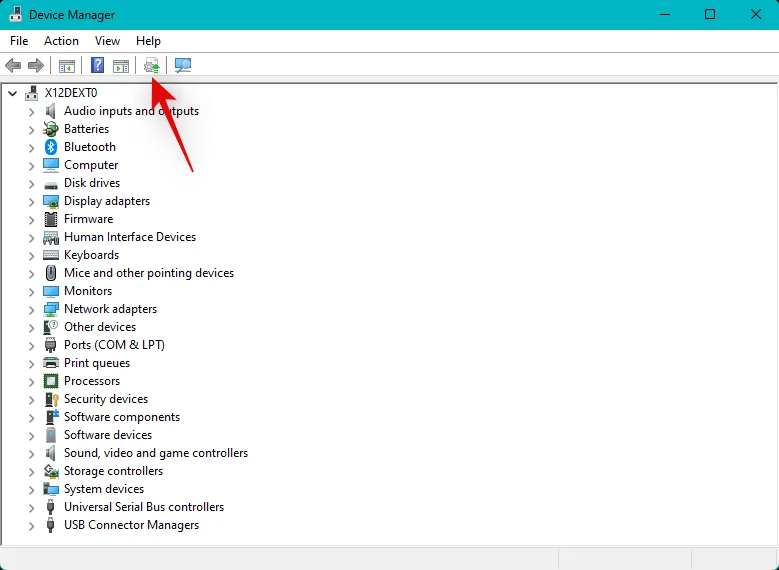Select Universal Serial Bus controllers label

[x=144, y=507]
